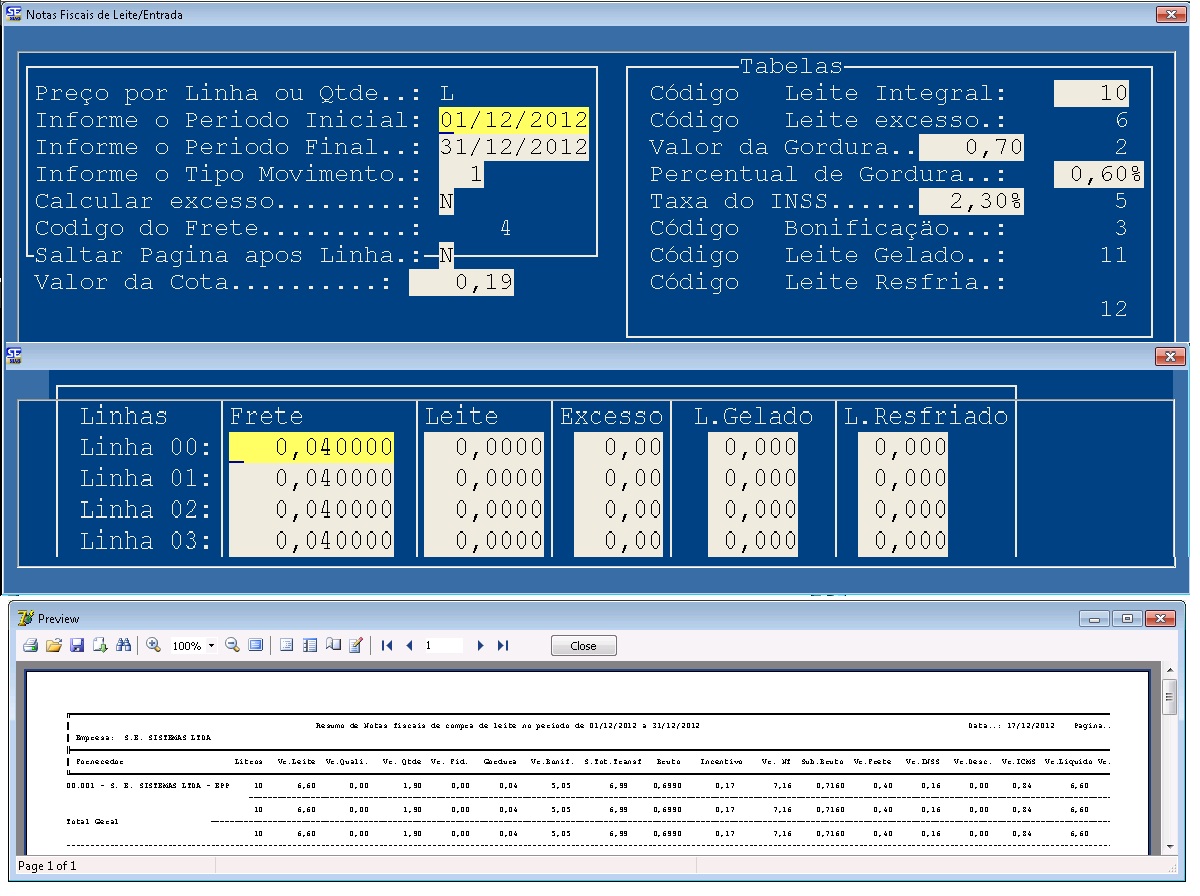Go to the next page arrow
The image size is (1200, 896).
pos(481,646)
